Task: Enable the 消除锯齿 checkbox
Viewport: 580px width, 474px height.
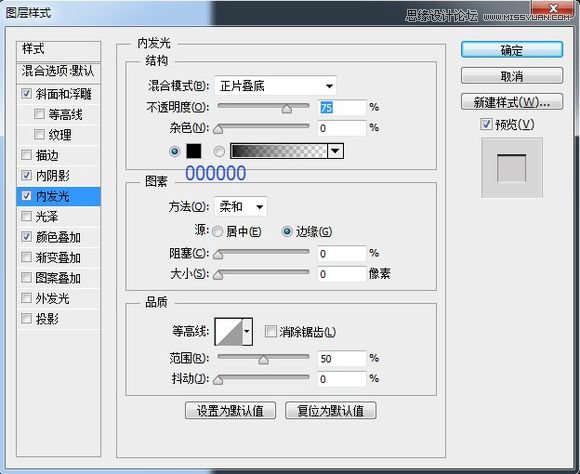Action: point(270,331)
